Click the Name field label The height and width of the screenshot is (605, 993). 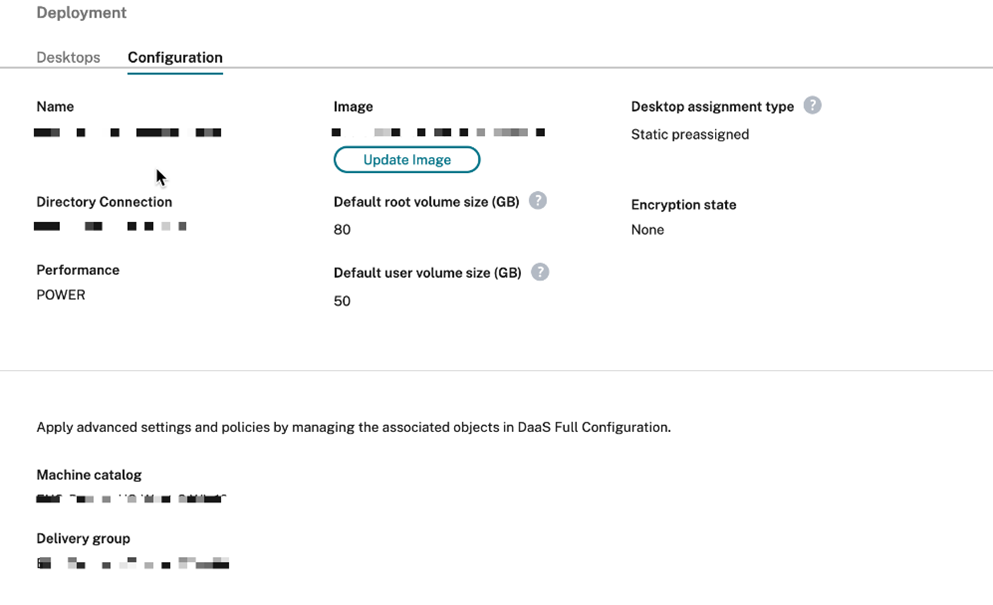55,106
